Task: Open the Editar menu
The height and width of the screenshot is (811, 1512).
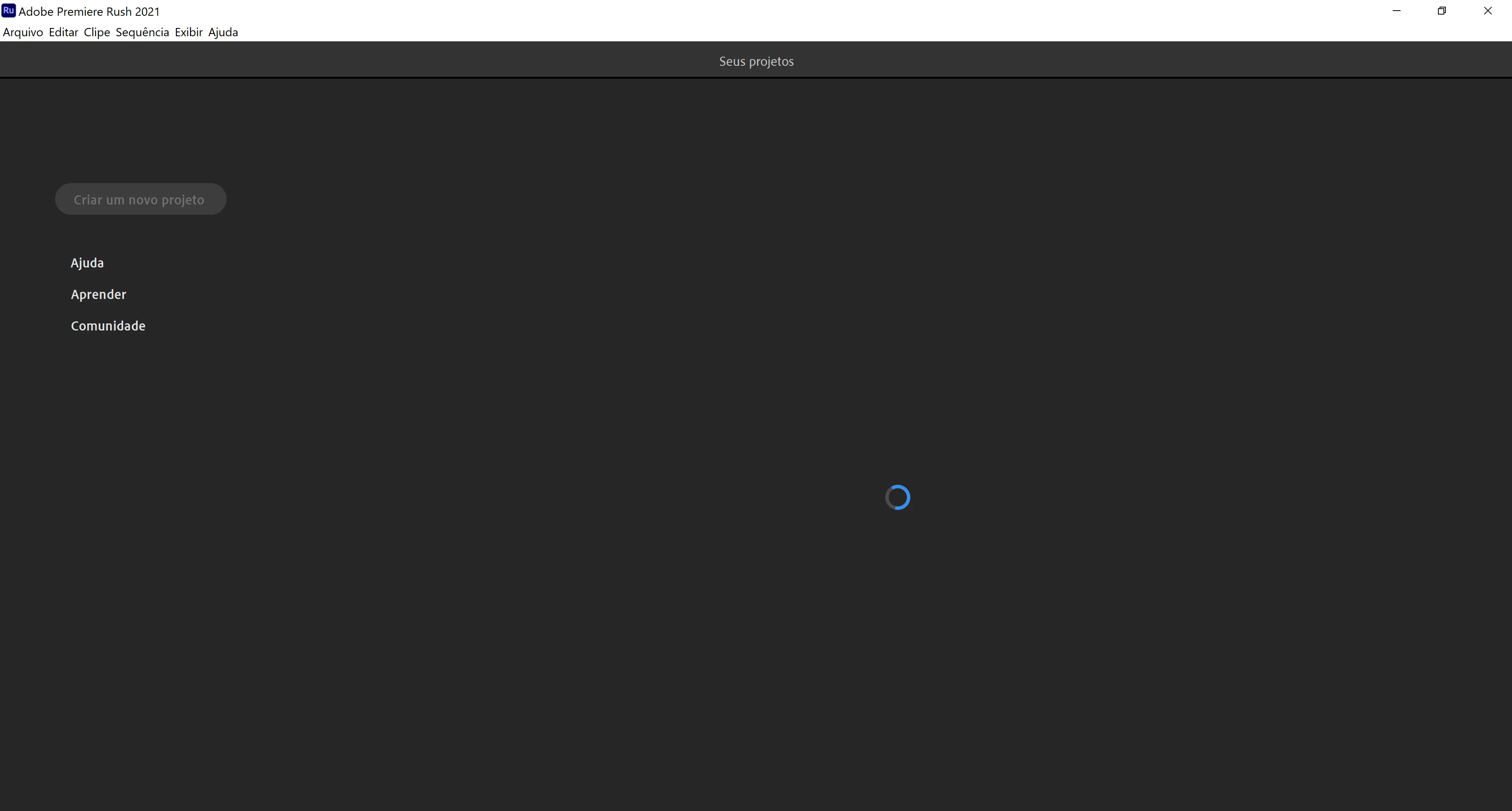Action: 63,32
